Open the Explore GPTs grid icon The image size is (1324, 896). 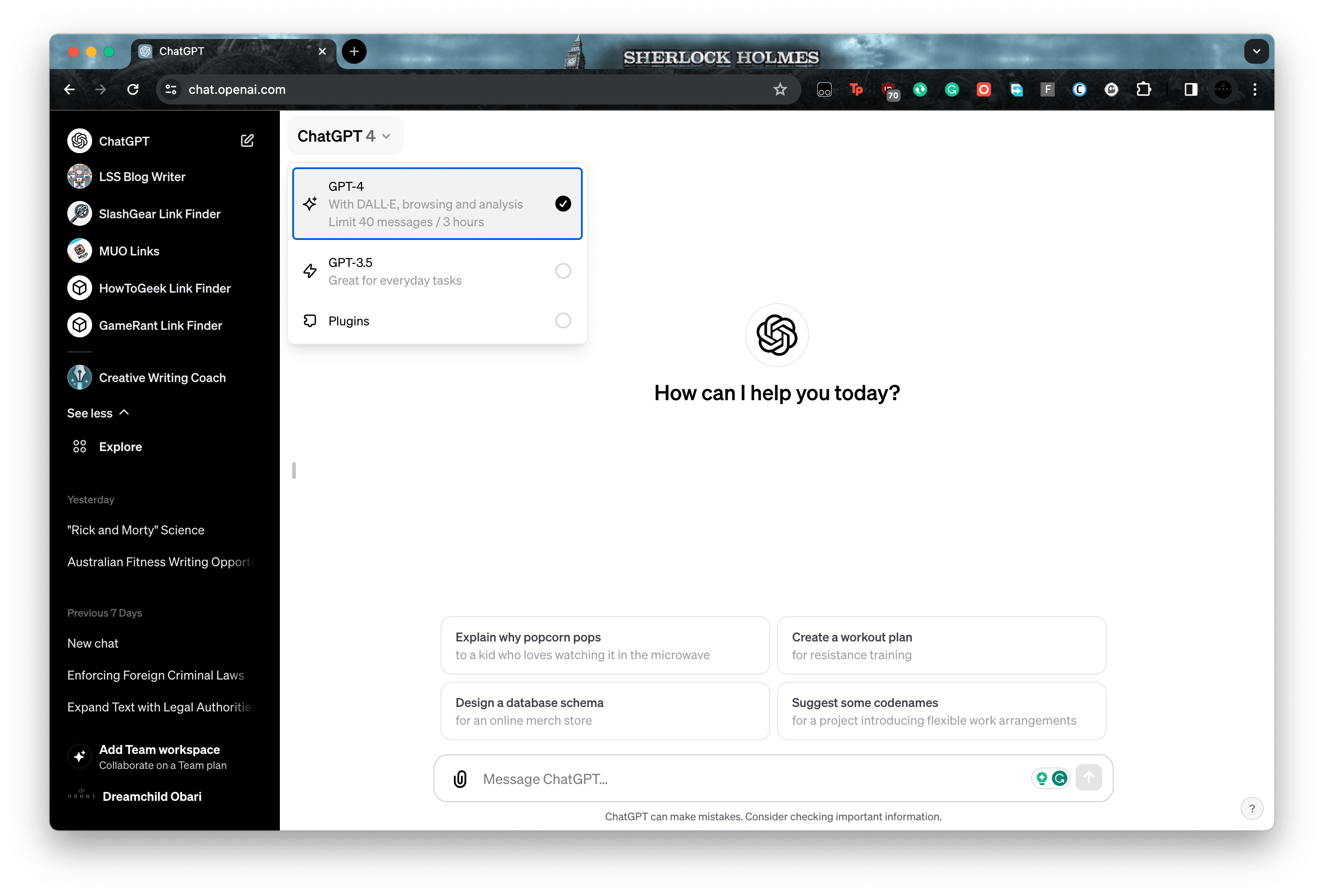(x=80, y=447)
